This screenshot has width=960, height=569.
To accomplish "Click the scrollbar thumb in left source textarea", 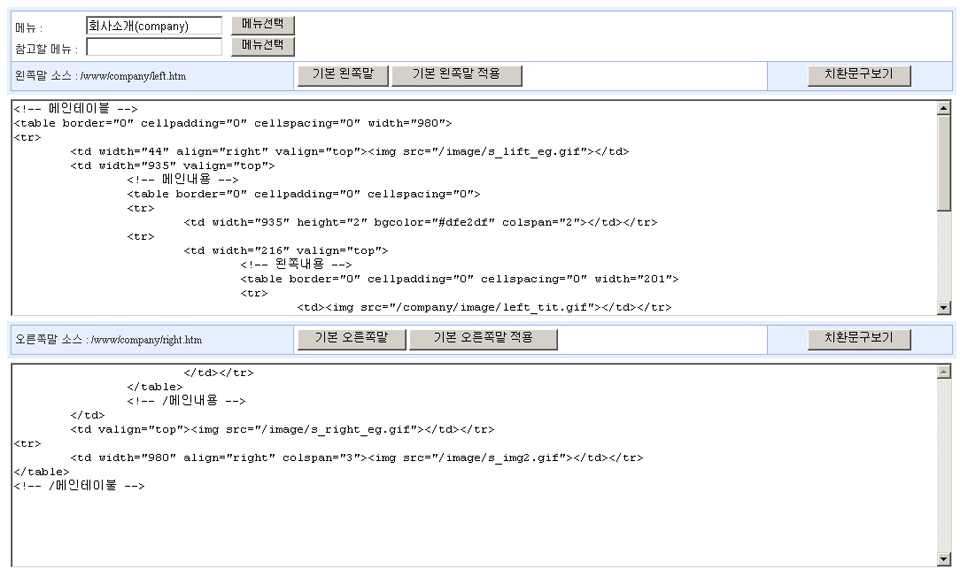I will [943, 160].
